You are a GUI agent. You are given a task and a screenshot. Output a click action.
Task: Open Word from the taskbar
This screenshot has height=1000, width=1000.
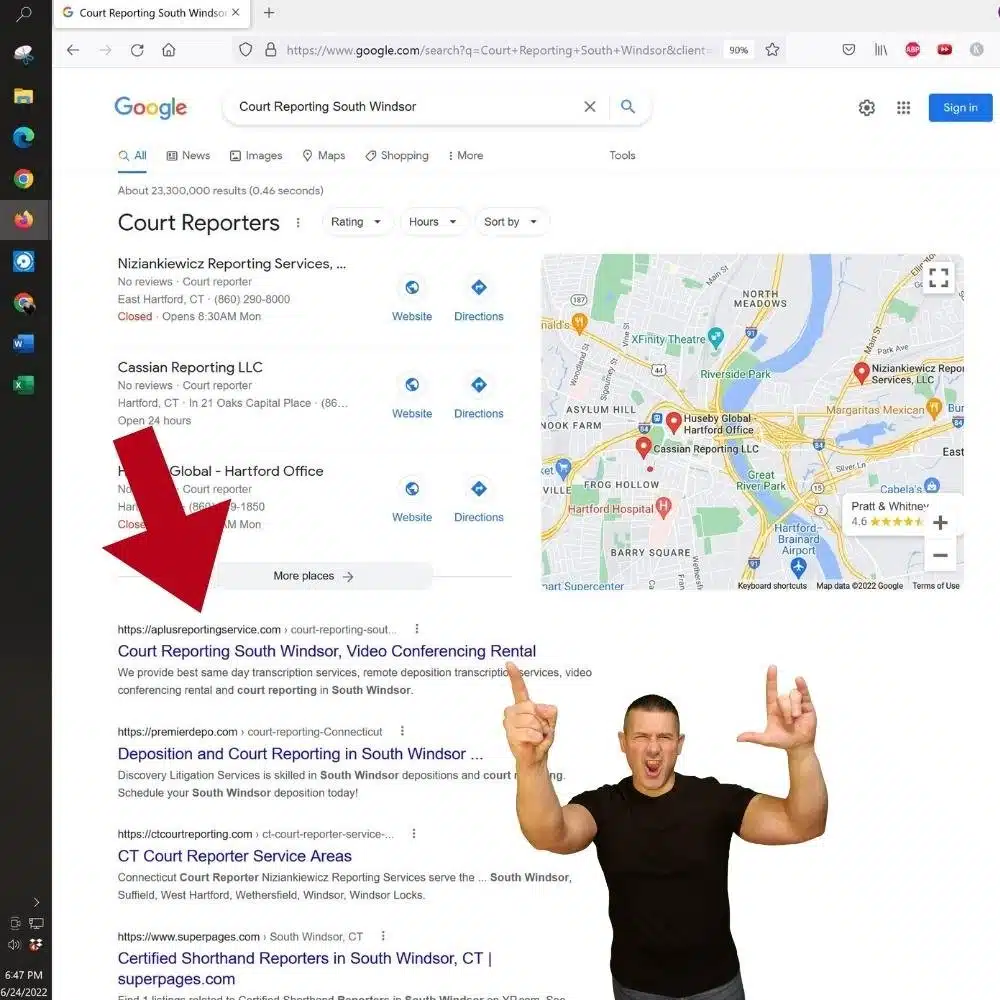tap(24, 344)
